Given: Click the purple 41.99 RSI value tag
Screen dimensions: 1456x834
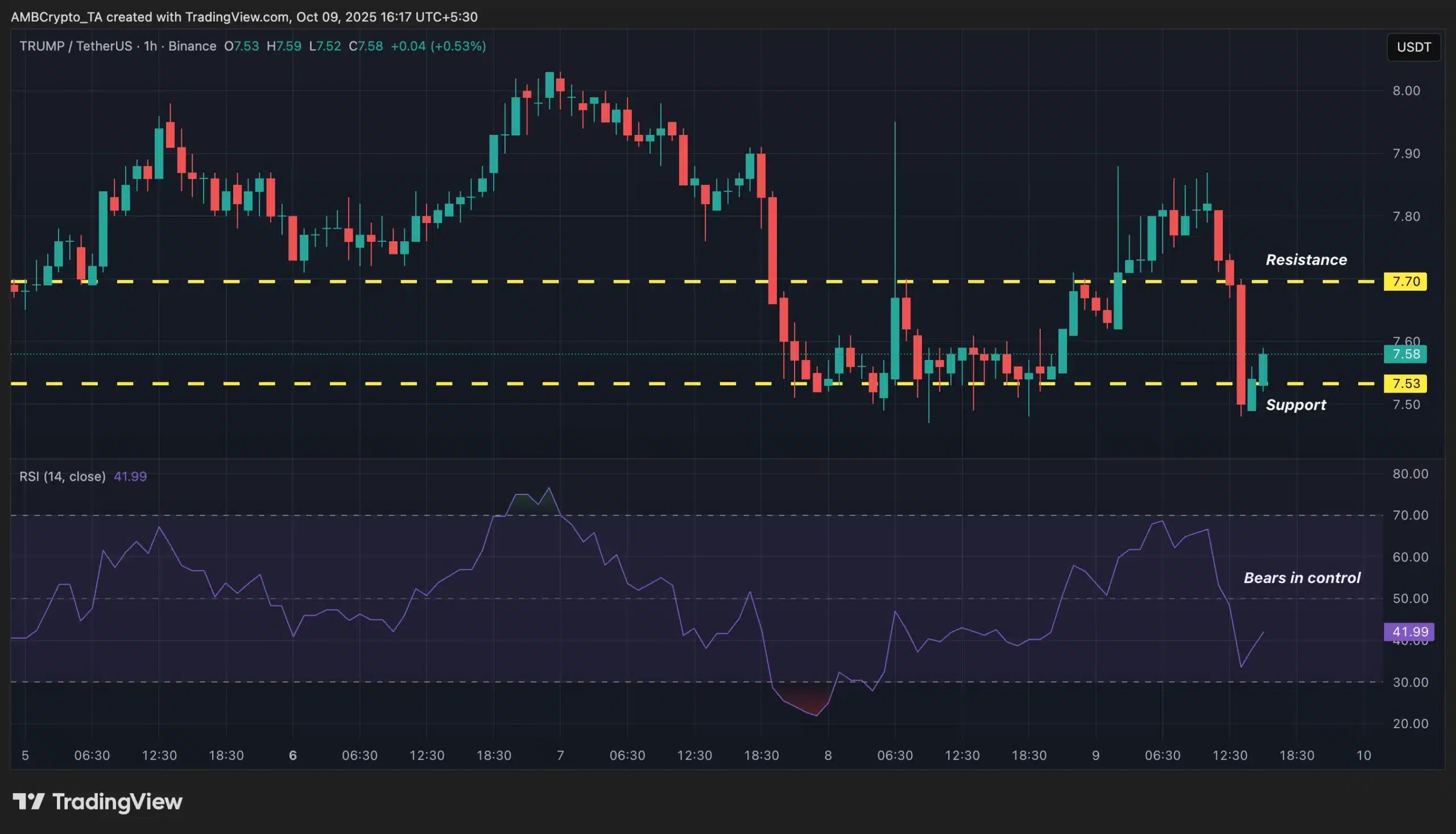Looking at the screenshot, I should coord(1408,631).
